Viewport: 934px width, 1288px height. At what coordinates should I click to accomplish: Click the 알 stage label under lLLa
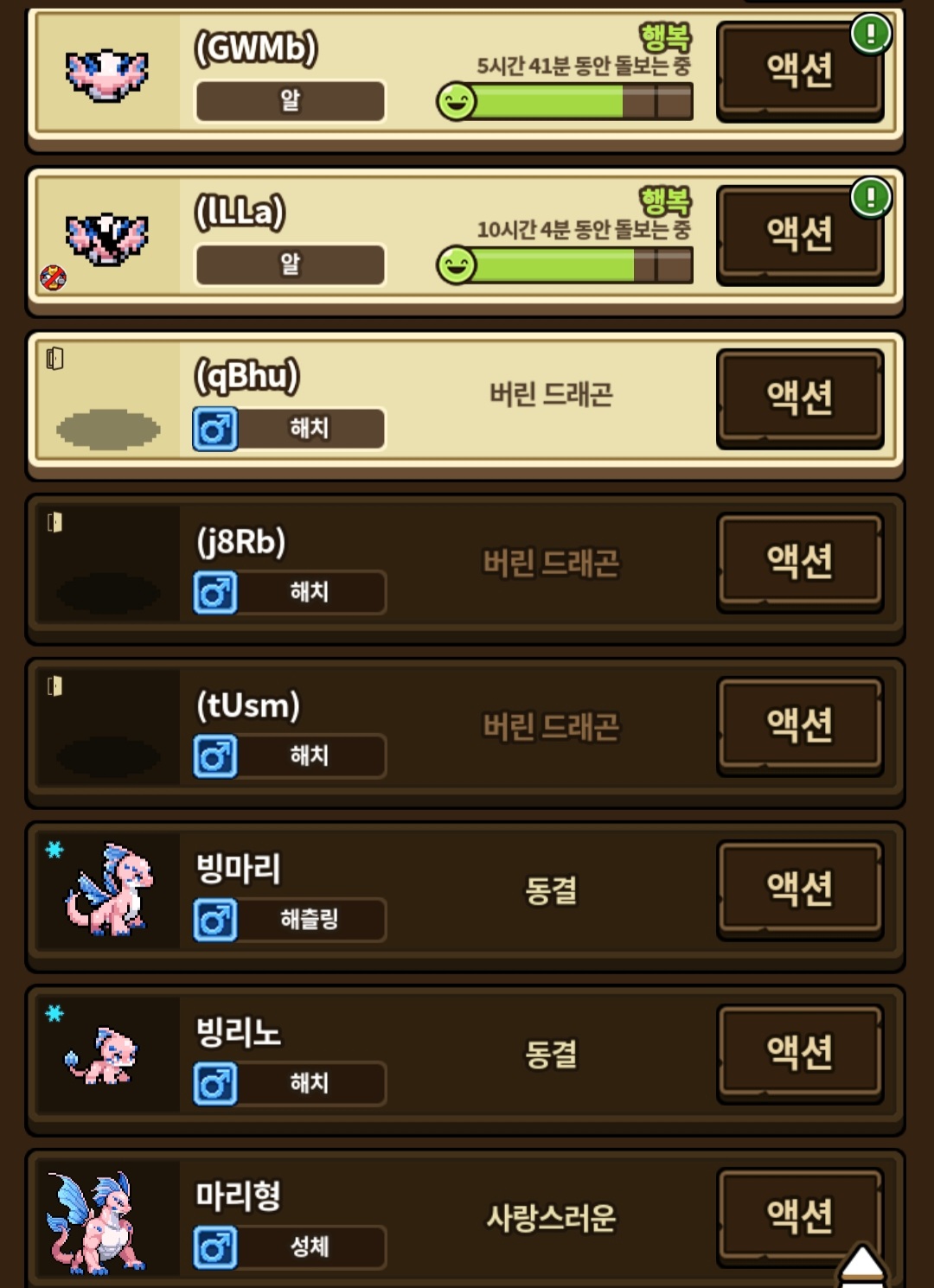[x=291, y=265]
